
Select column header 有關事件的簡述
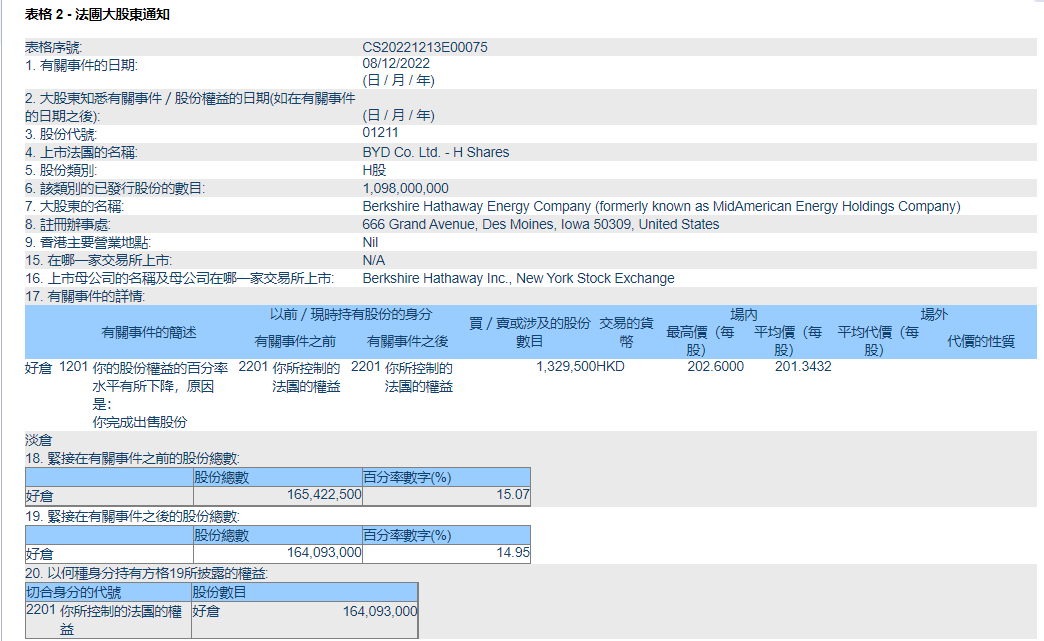click(x=148, y=333)
